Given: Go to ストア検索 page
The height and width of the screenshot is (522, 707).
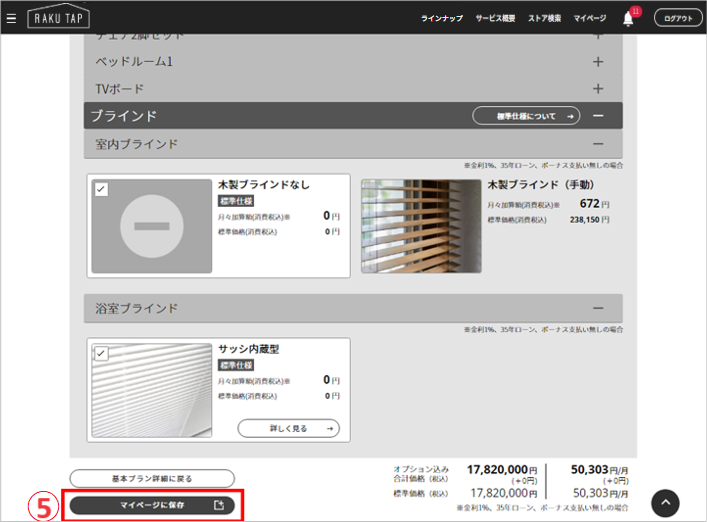Looking at the screenshot, I should [545, 18].
